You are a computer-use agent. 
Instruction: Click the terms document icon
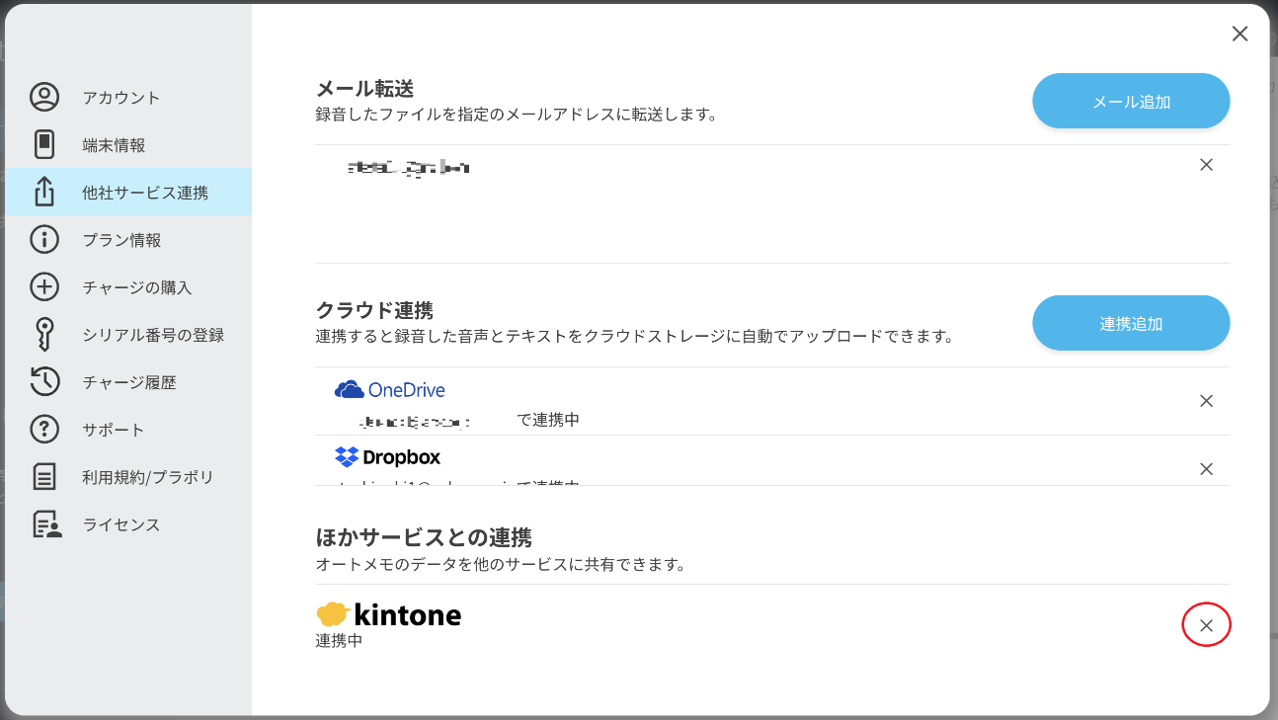[x=44, y=477]
